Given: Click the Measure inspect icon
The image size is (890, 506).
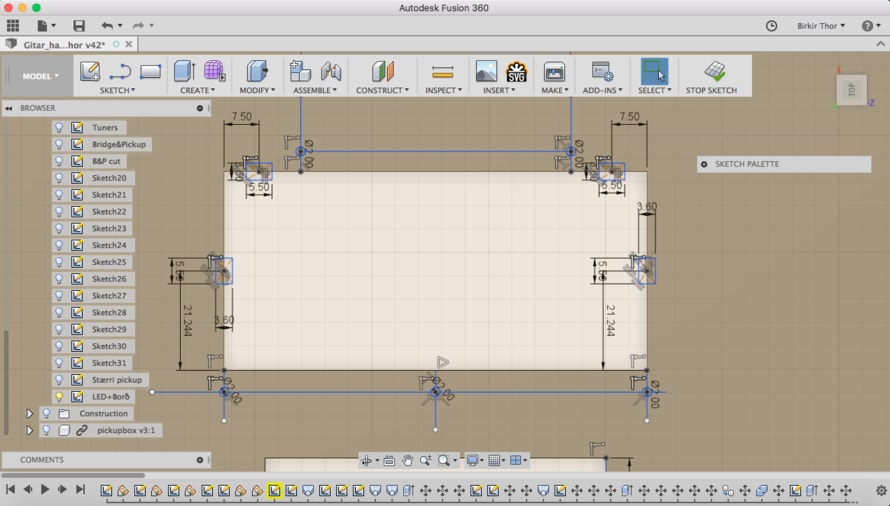Looking at the screenshot, I should click(x=443, y=72).
